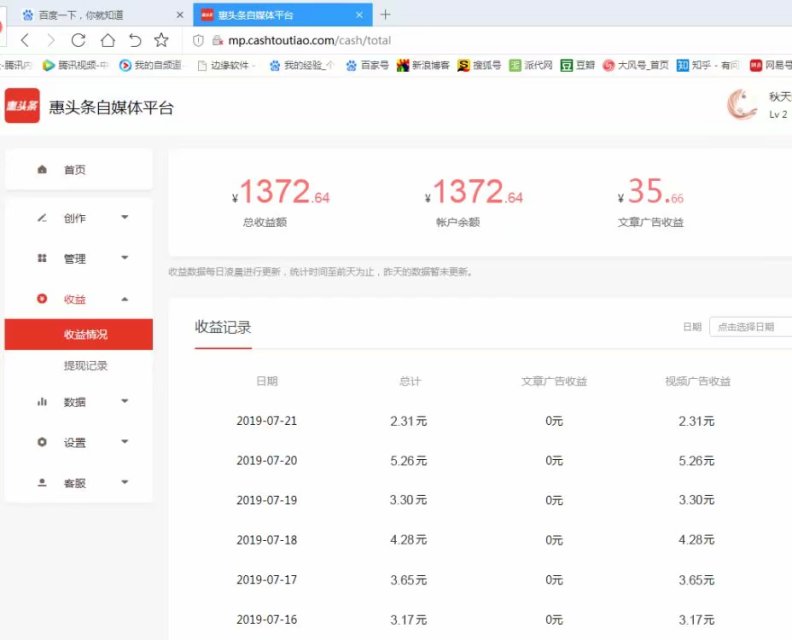This screenshot has height=640, width=792.
Task: Open the browser home page icon
Action: tap(108, 40)
